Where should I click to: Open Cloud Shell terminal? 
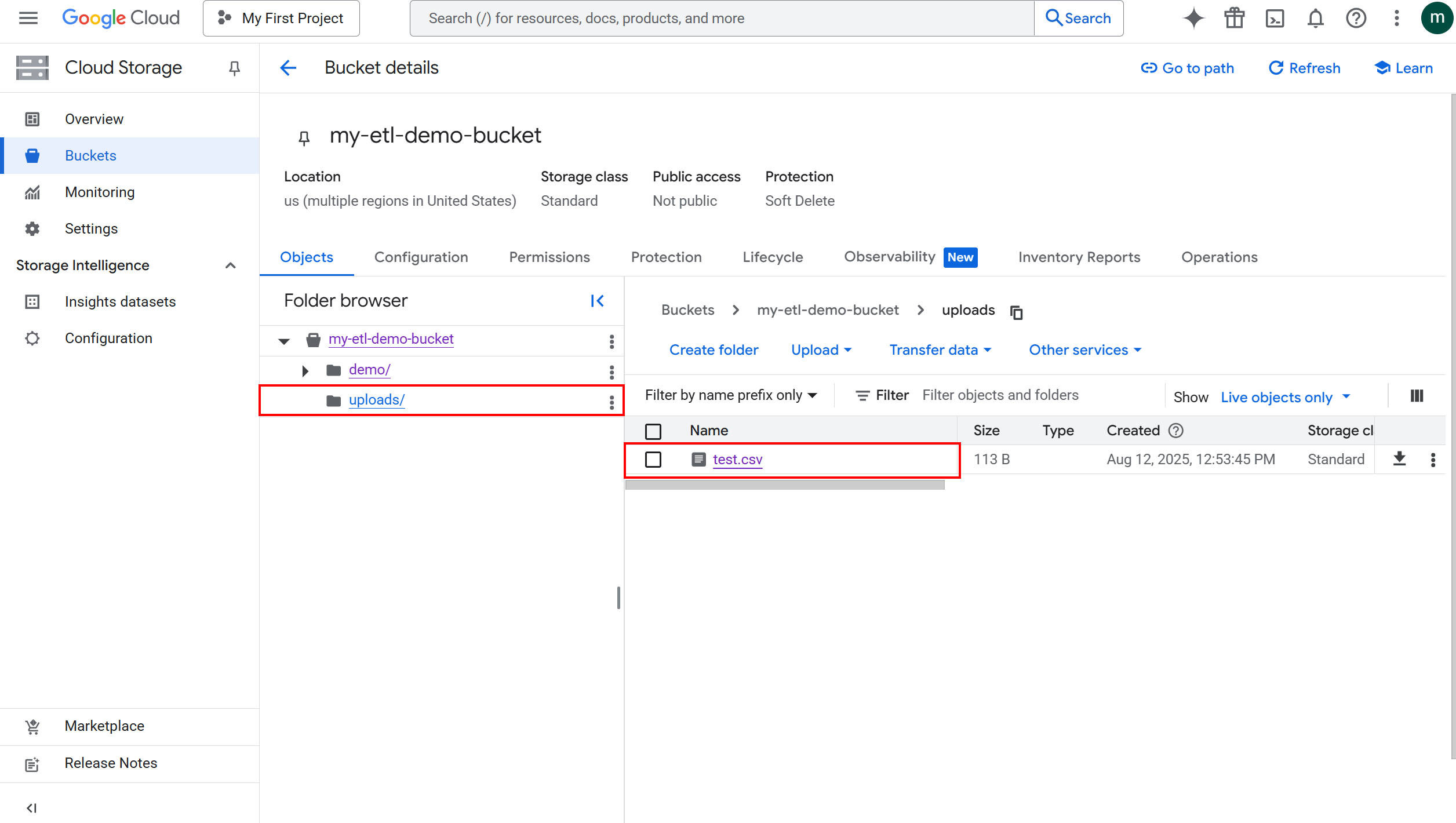[1275, 18]
